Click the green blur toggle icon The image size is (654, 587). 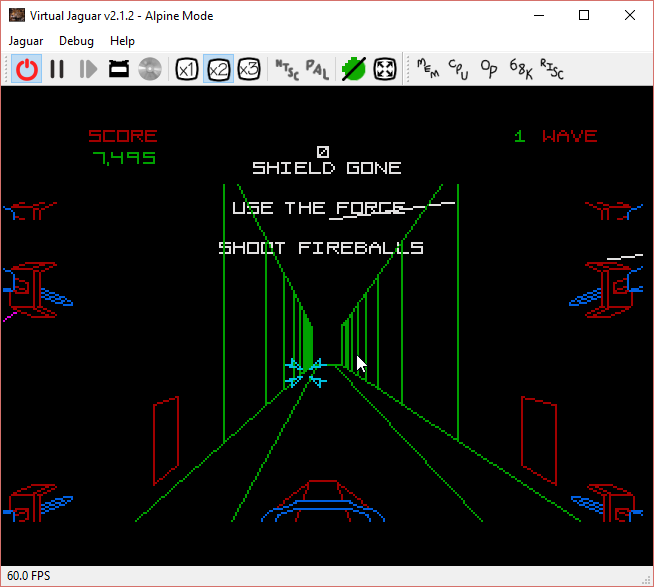(x=354, y=69)
